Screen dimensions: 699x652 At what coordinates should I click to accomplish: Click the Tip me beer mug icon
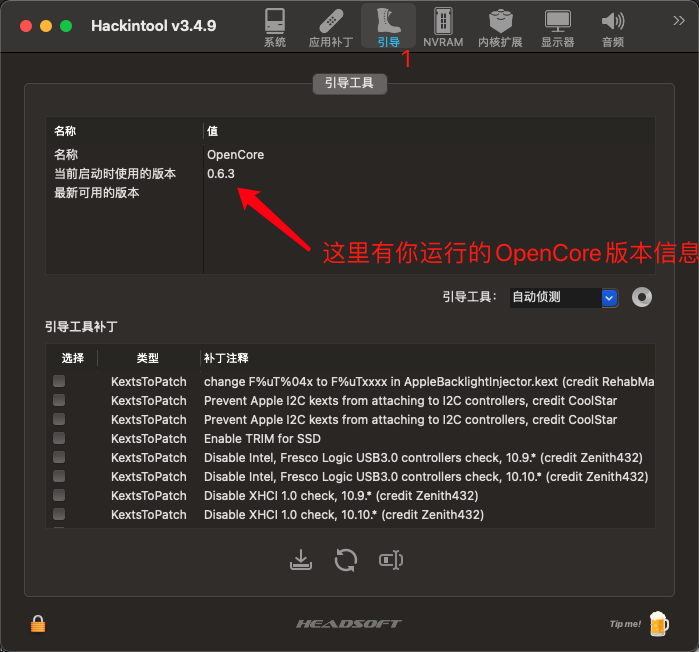pos(659,623)
